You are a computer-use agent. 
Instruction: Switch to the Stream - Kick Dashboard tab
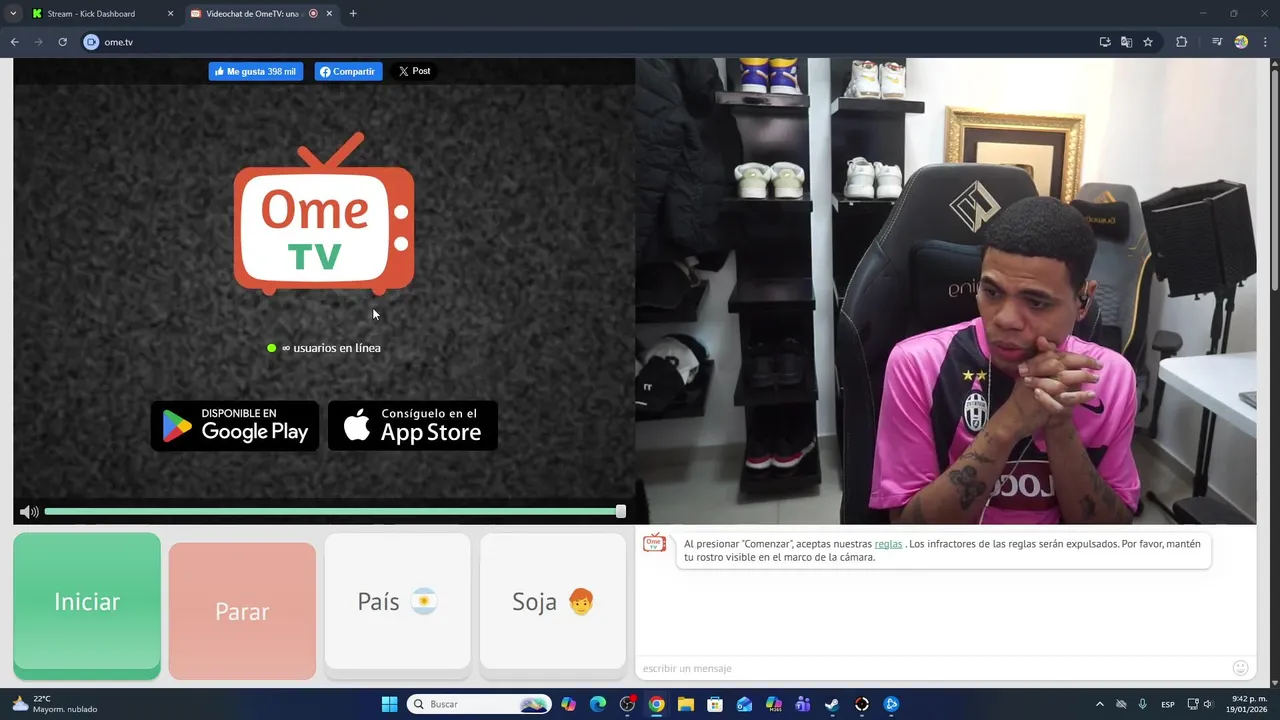(102, 14)
